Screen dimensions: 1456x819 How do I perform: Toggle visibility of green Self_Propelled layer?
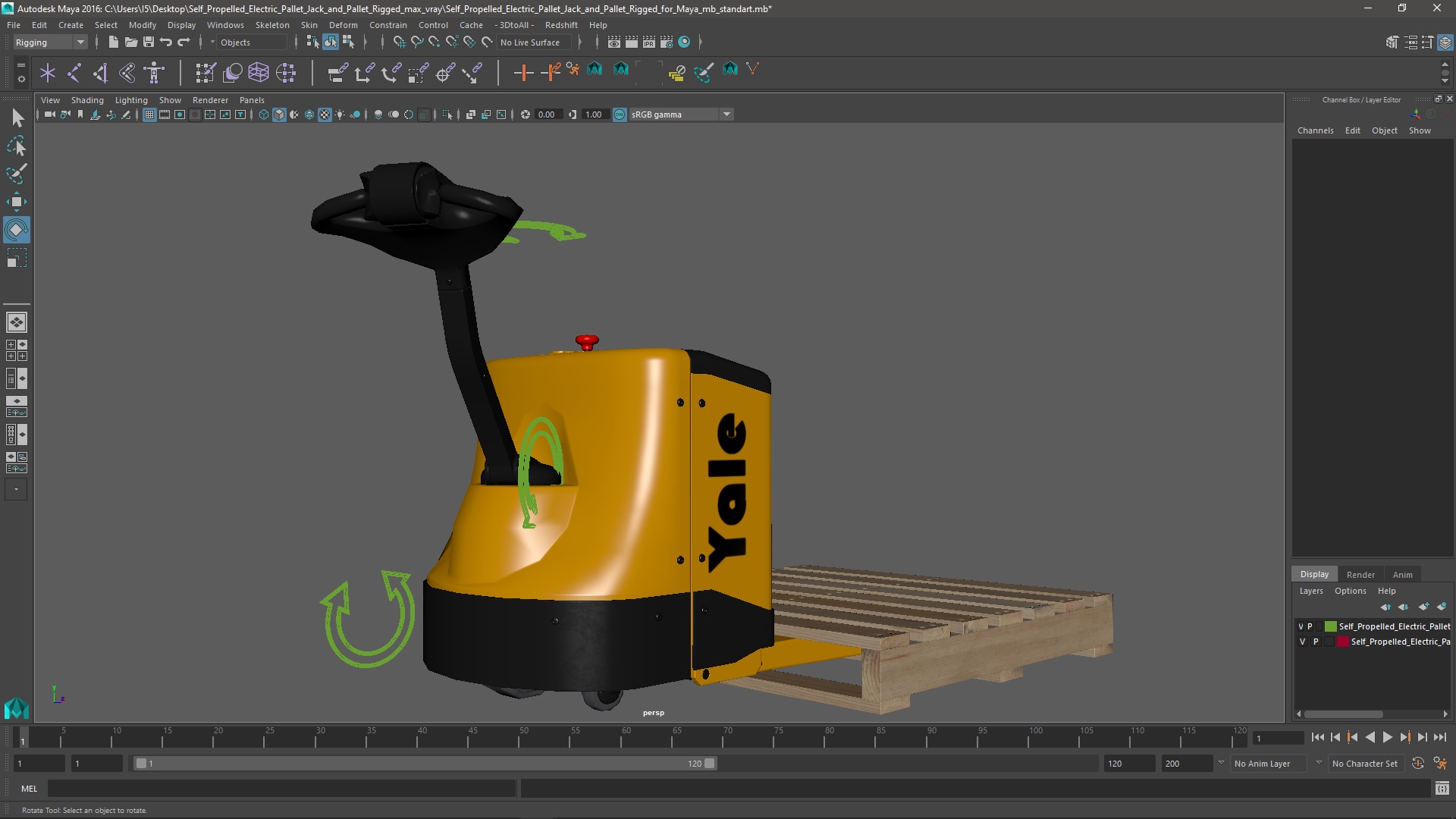point(1301,626)
